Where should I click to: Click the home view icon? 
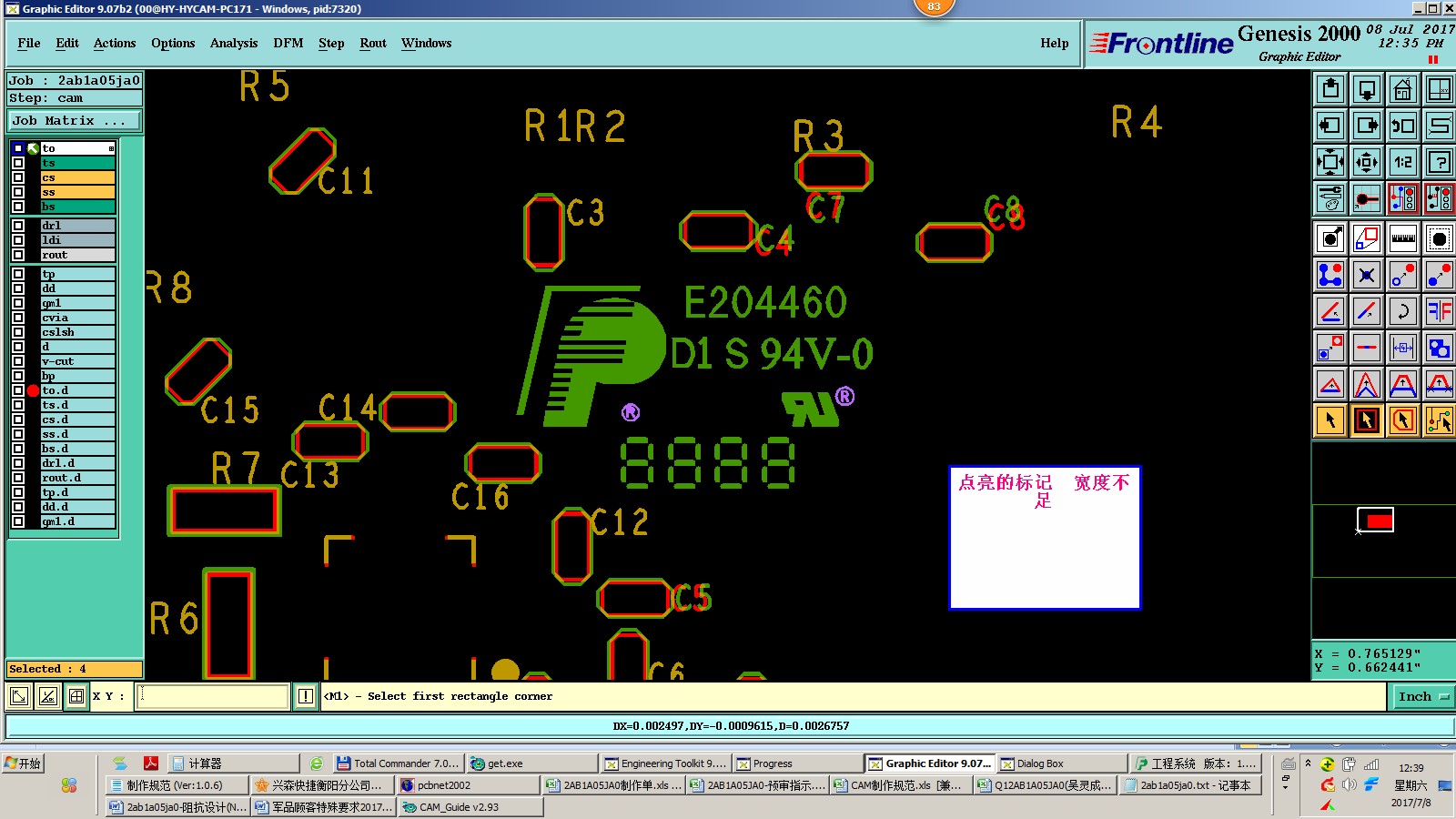(x=1403, y=89)
